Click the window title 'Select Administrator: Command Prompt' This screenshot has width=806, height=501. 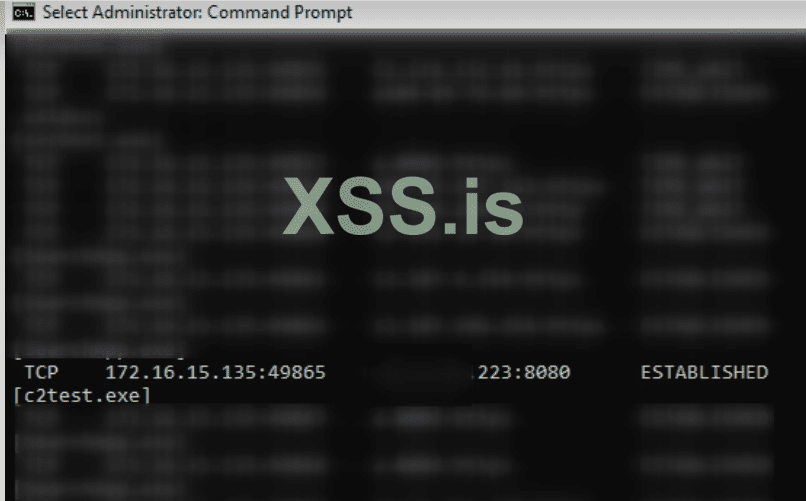197,12
